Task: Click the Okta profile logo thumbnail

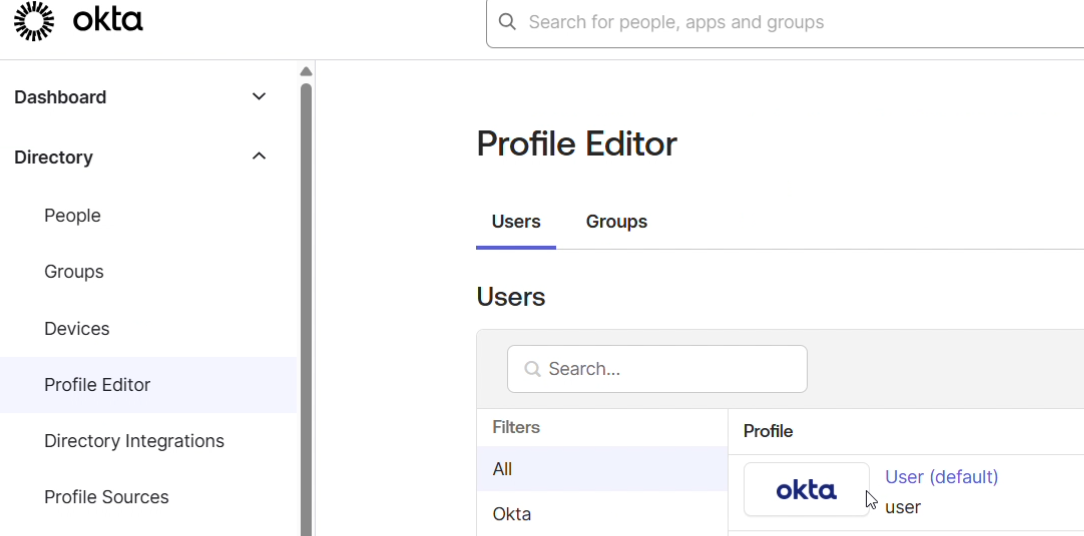Action: click(806, 490)
